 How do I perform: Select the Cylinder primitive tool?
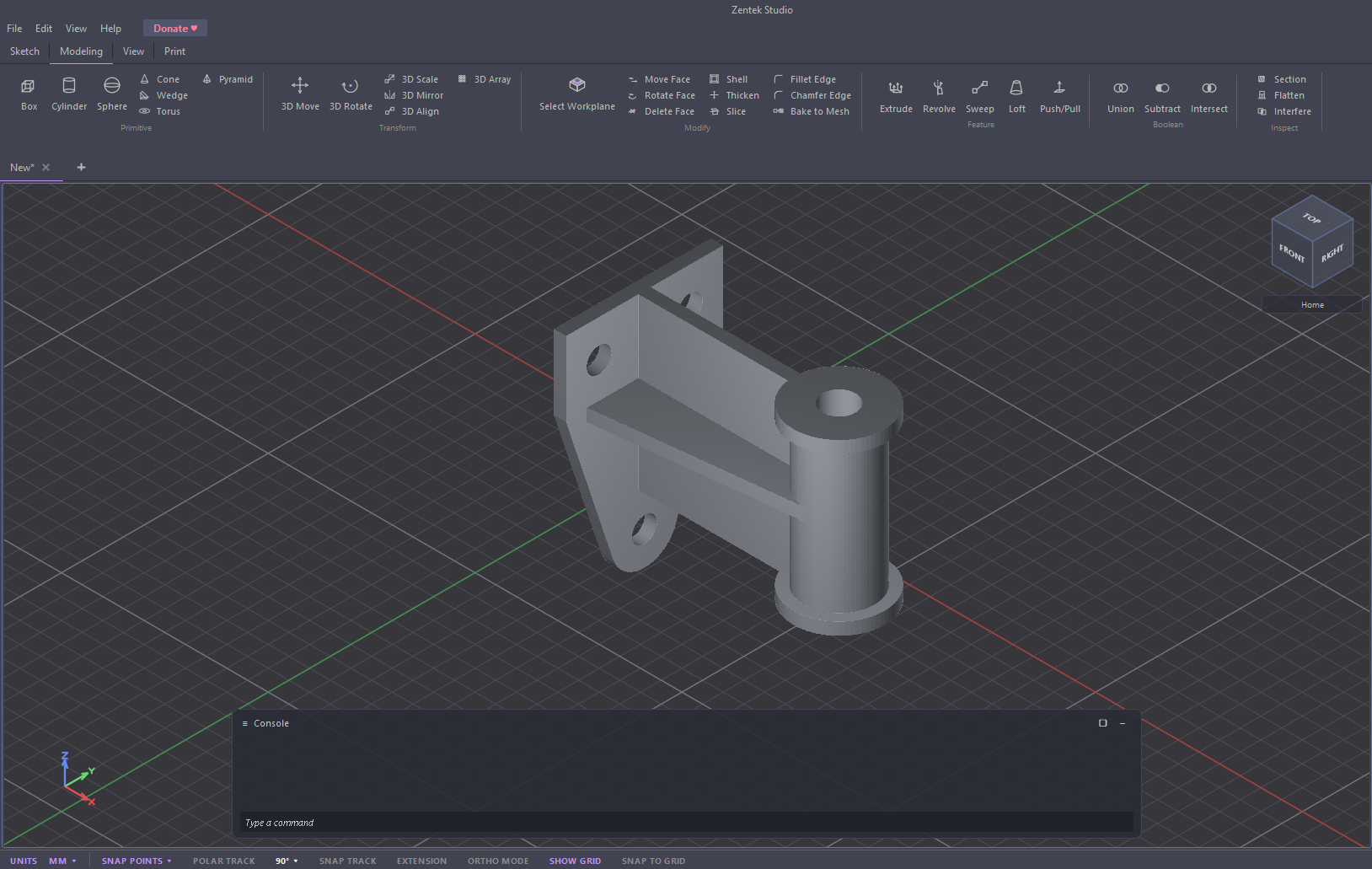click(x=69, y=94)
